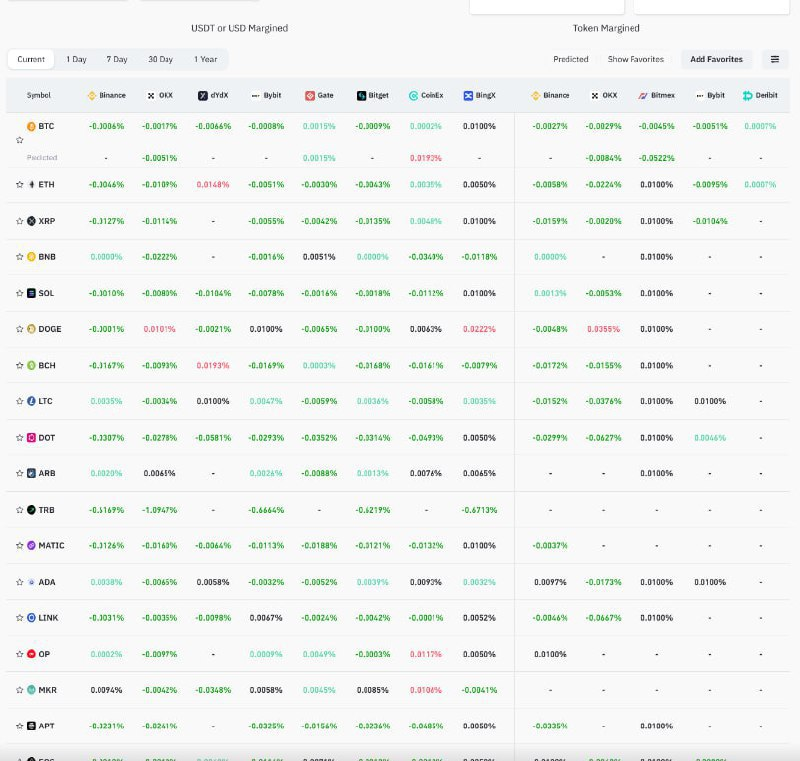This screenshot has width=800, height=761.
Task: Click the XRP coin icon
Action: coord(31,221)
